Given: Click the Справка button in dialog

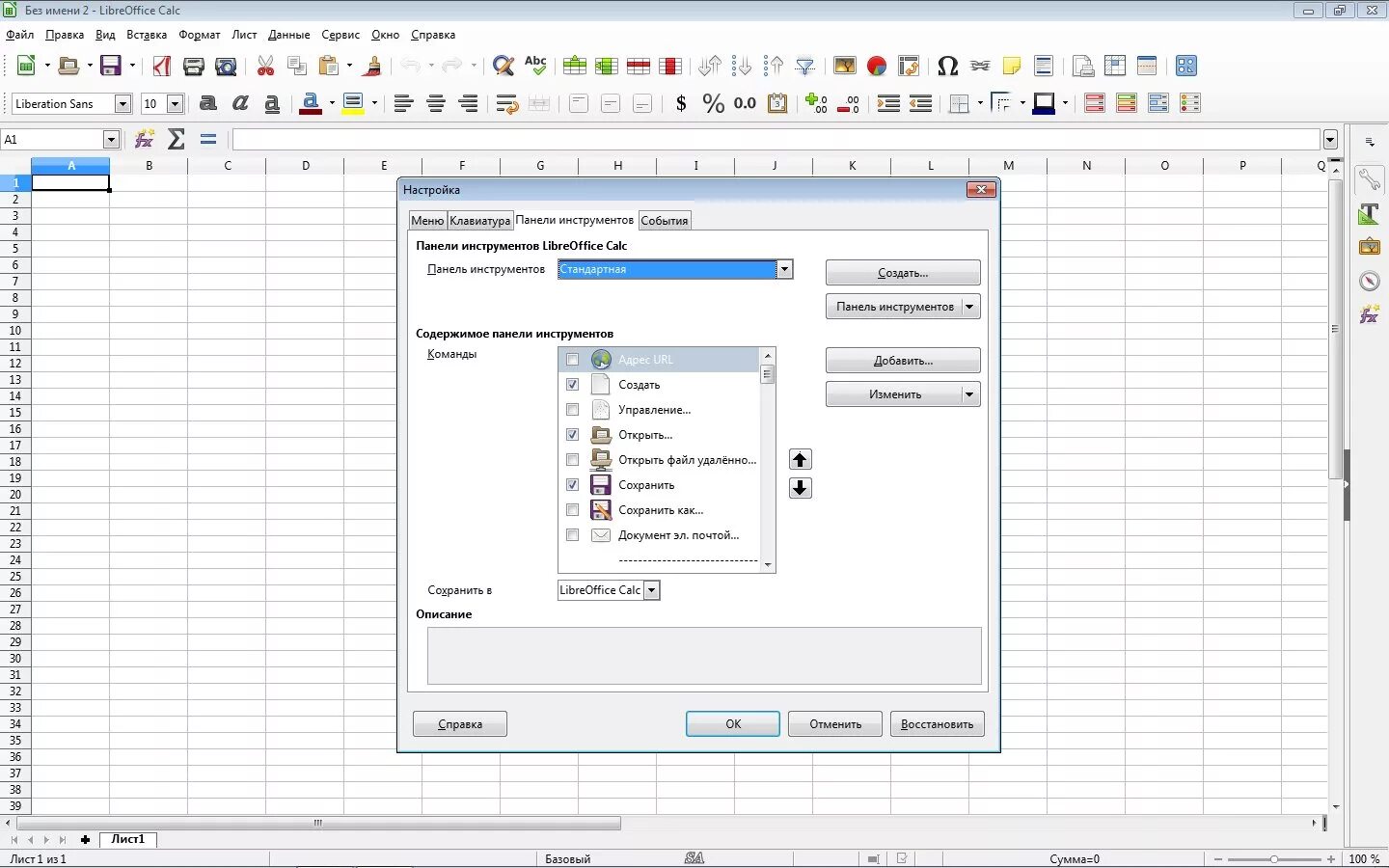Looking at the screenshot, I should pyautogui.click(x=460, y=723).
